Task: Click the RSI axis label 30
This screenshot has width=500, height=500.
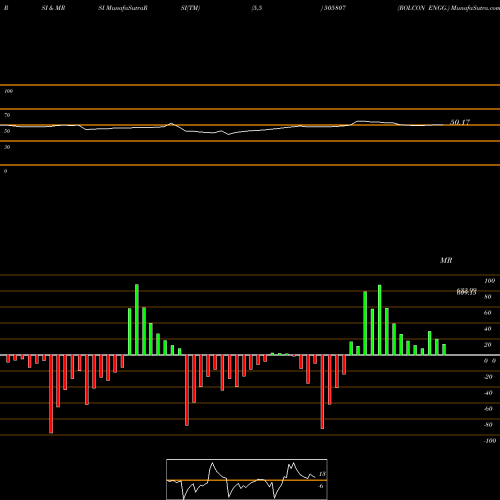Action: (x=7, y=147)
